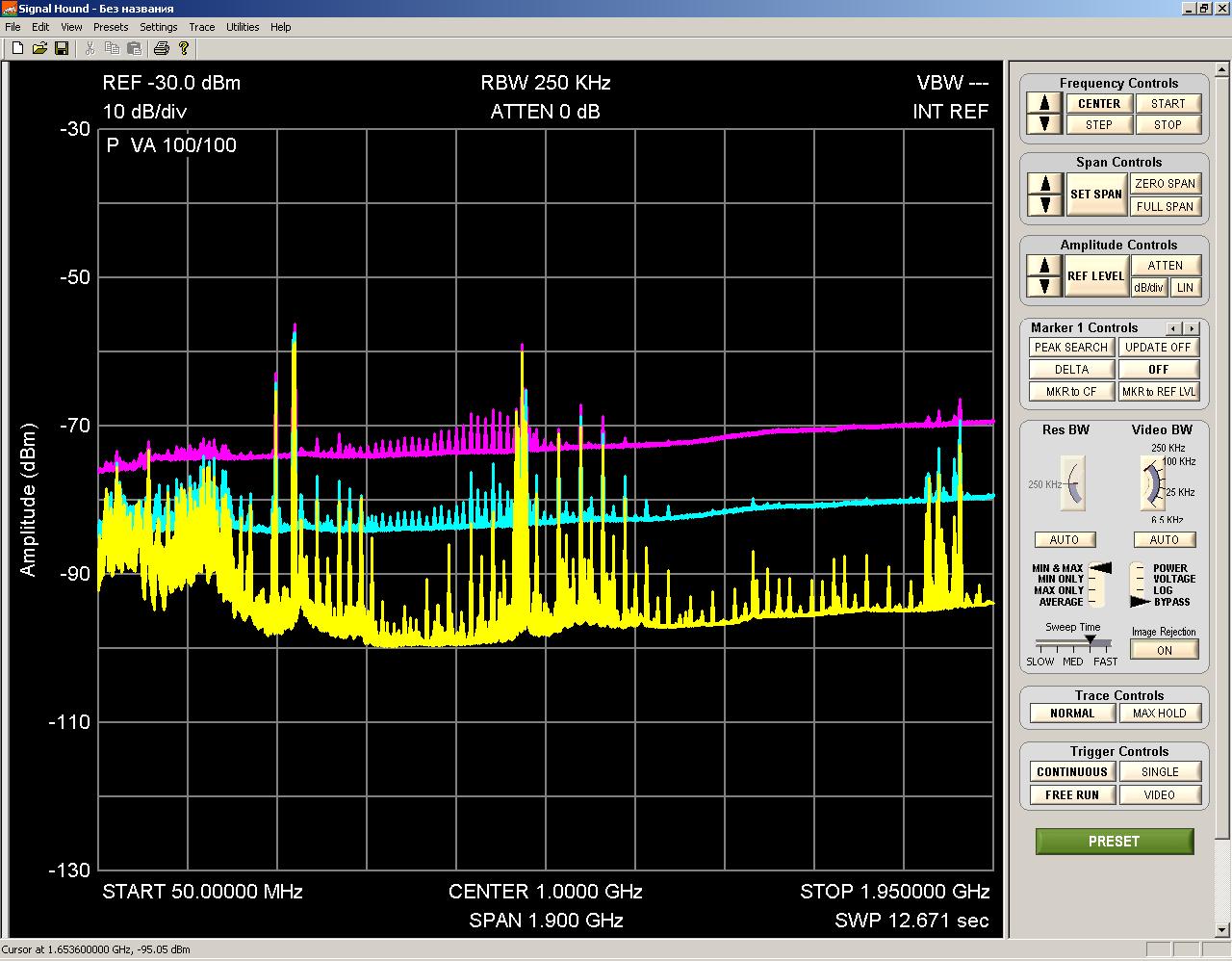Click the PEAK SEARCH button

point(1071,347)
